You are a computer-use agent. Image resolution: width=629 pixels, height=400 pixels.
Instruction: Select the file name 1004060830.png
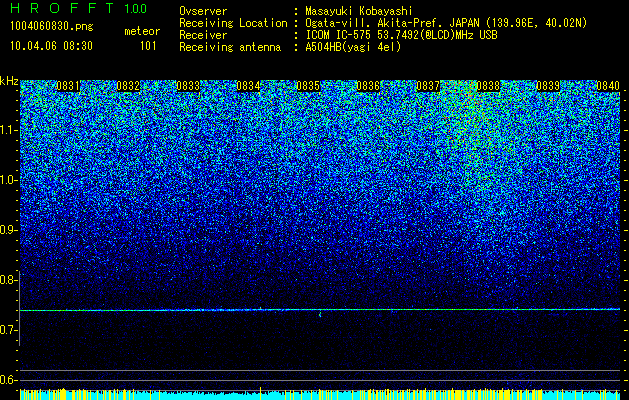pyautogui.click(x=52, y=27)
